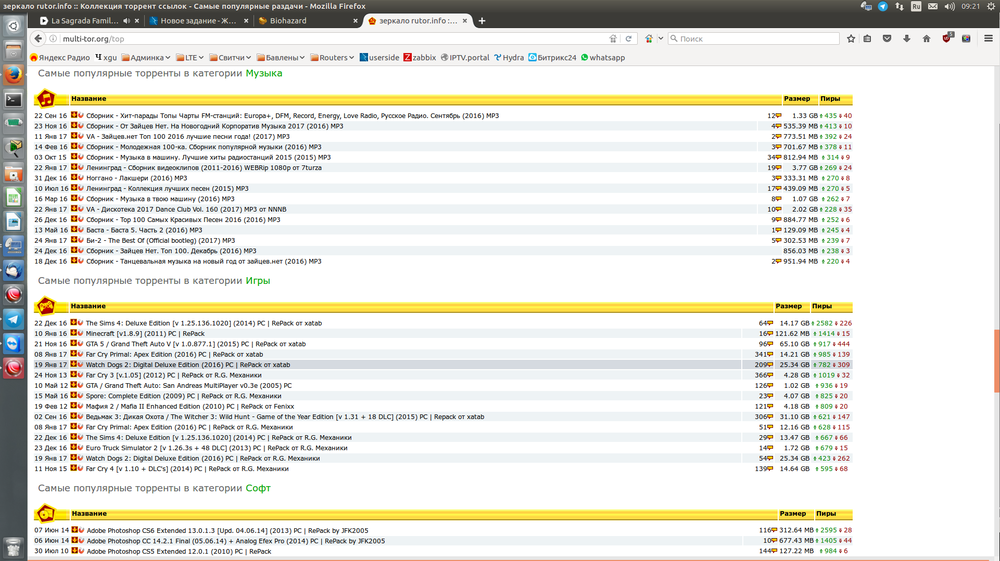Image resolution: width=1000 pixels, height=561 pixels.
Task: Click the games category icon in yellow header
Action: point(46,306)
